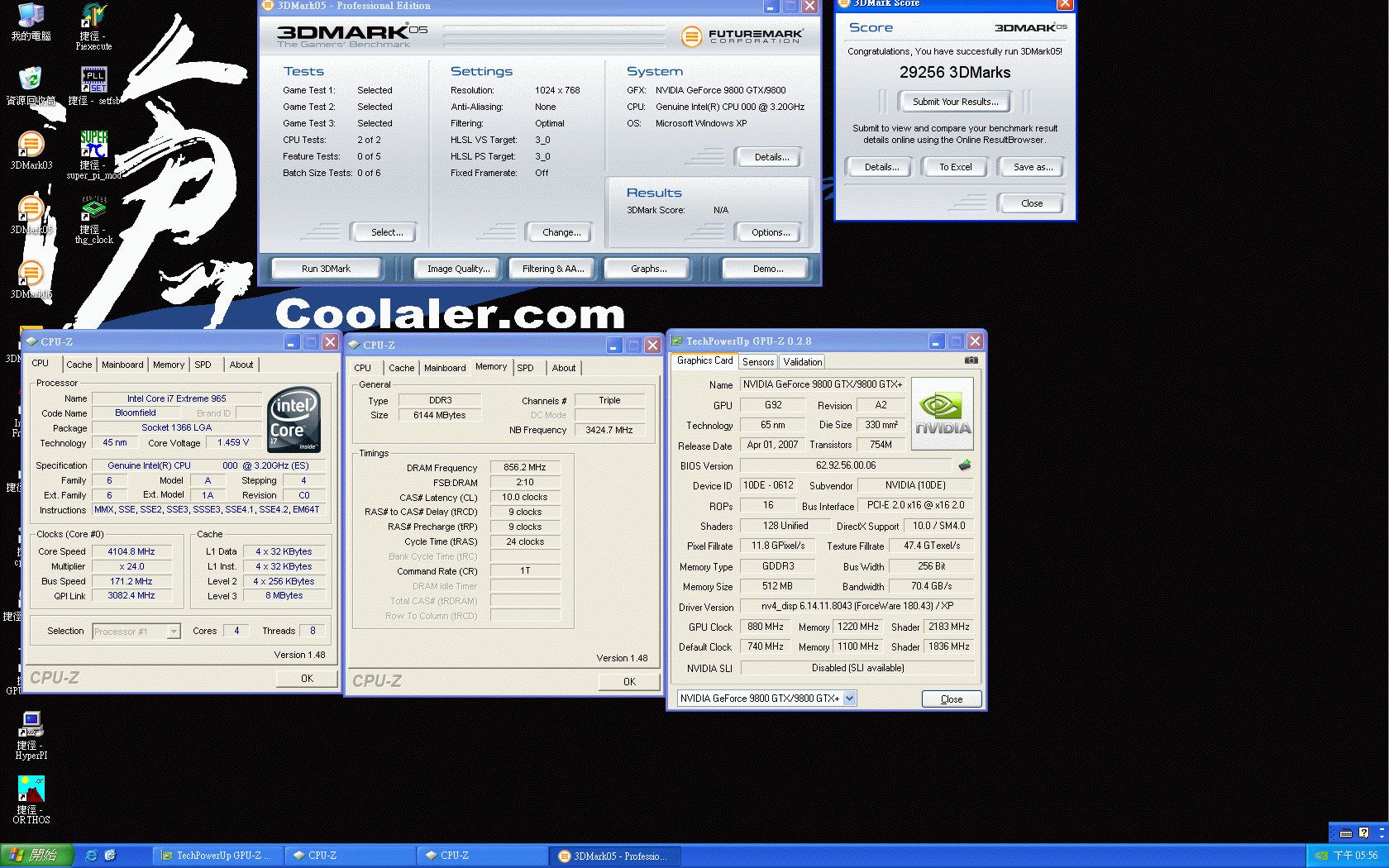Open Processor selection dropdown in CPU-Z
Viewport: 1389px width, 868px height.
pyautogui.click(x=174, y=632)
